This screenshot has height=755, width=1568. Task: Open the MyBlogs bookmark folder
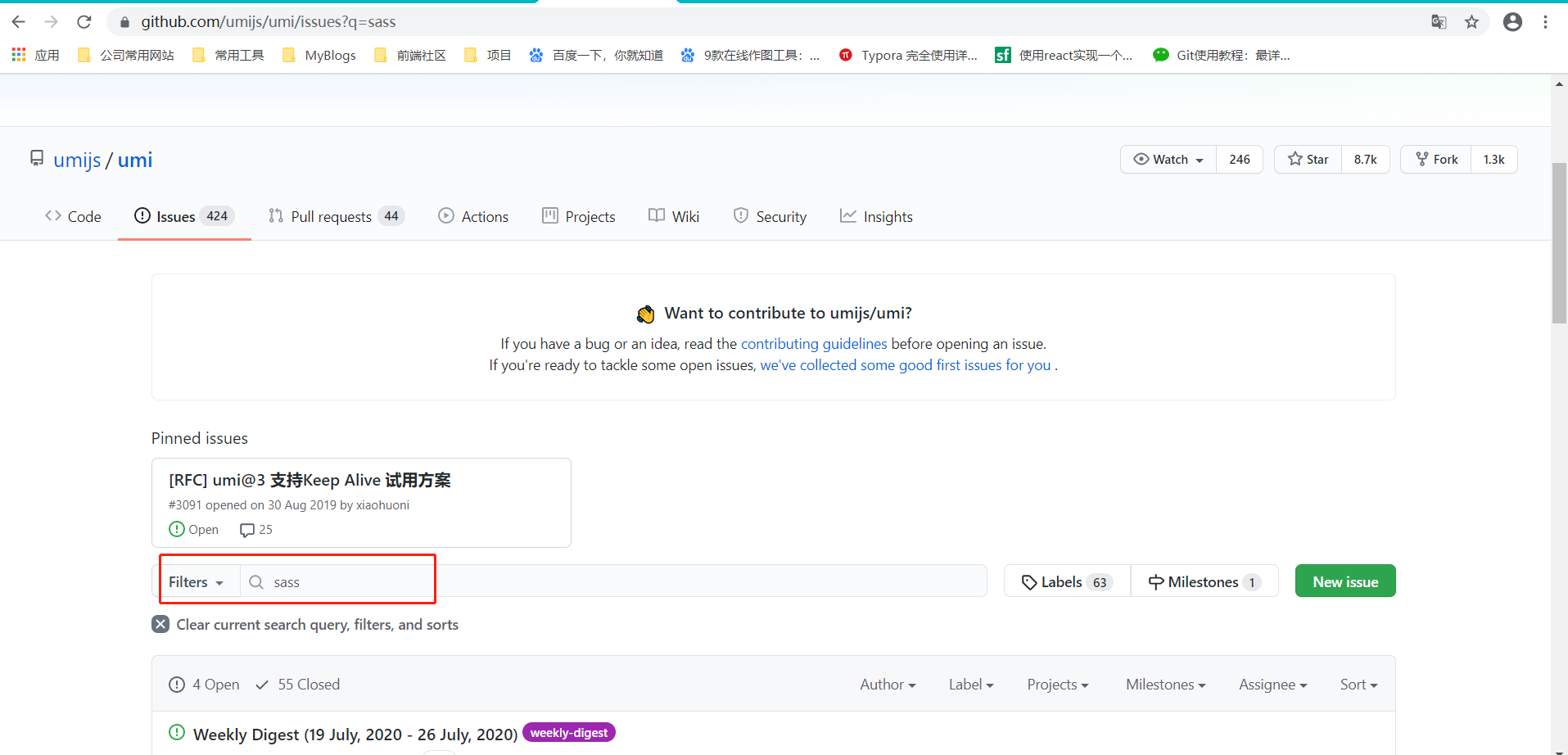click(319, 55)
